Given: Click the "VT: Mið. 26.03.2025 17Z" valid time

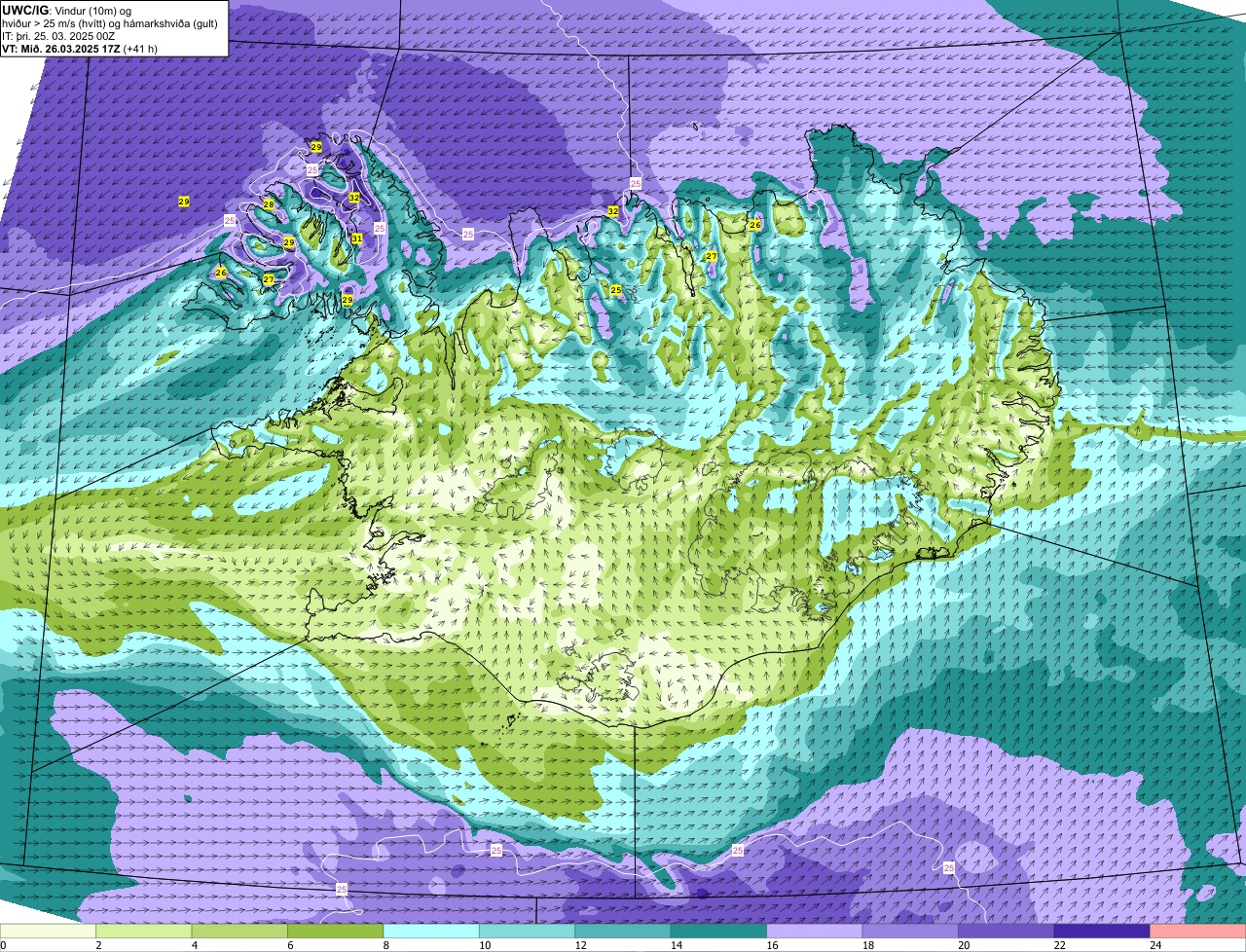Looking at the screenshot, I should [x=61, y=48].
